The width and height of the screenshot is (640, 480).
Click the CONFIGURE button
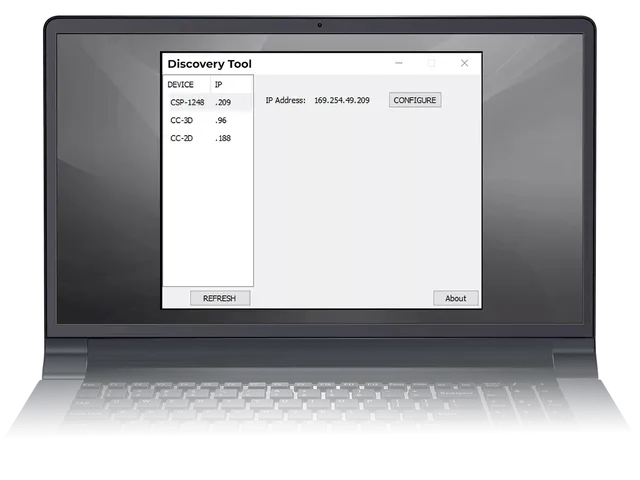pyautogui.click(x=415, y=100)
